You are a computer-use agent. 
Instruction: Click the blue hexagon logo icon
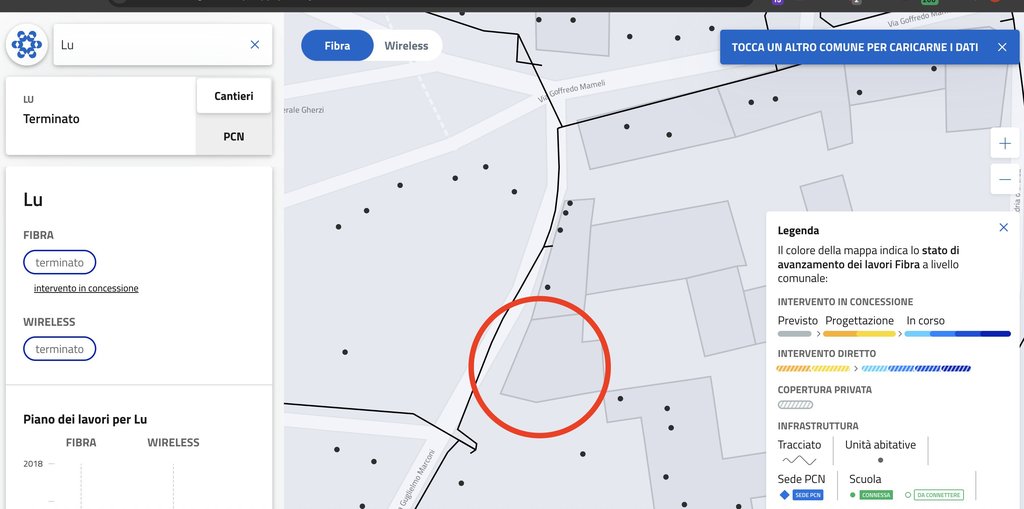(x=27, y=44)
